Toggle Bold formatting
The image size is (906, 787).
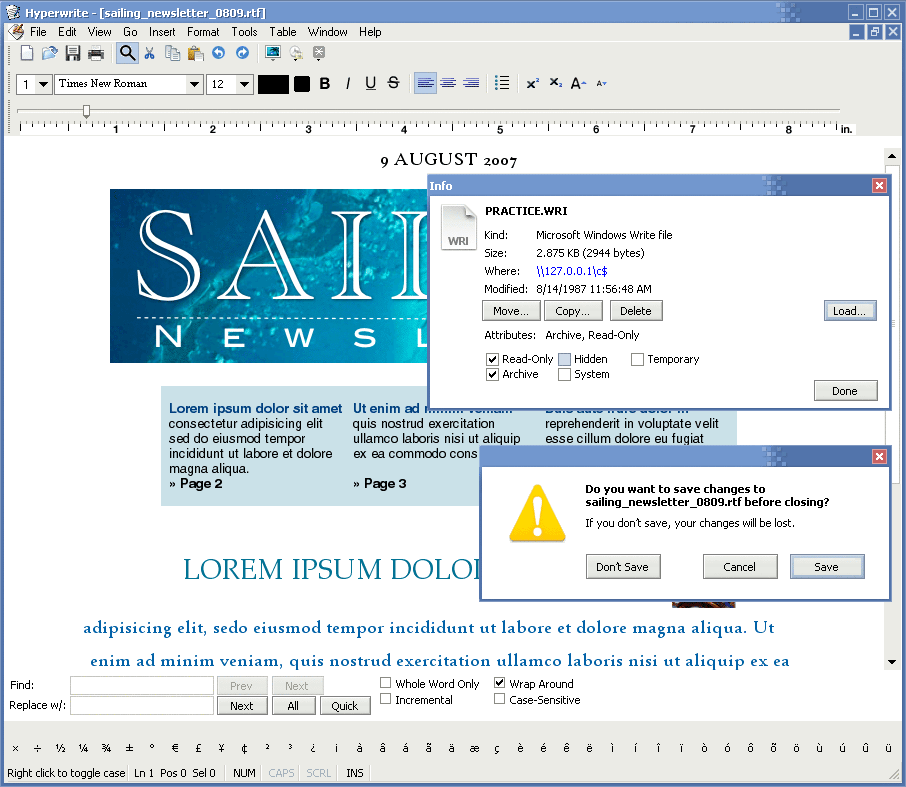[x=325, y=84]
